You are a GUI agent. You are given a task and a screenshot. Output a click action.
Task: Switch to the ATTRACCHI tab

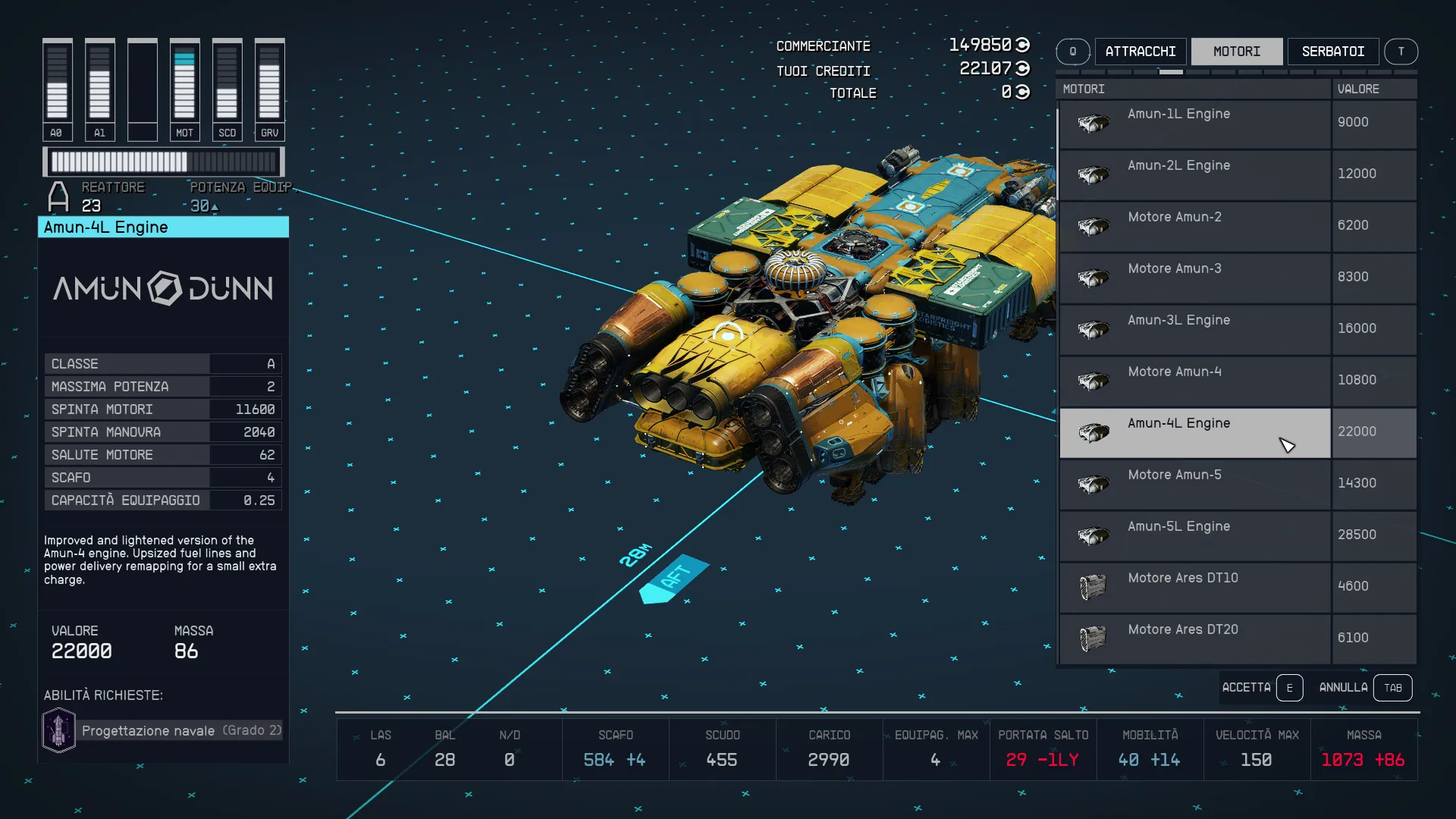pyautogui.click(x=1141, y=52)
